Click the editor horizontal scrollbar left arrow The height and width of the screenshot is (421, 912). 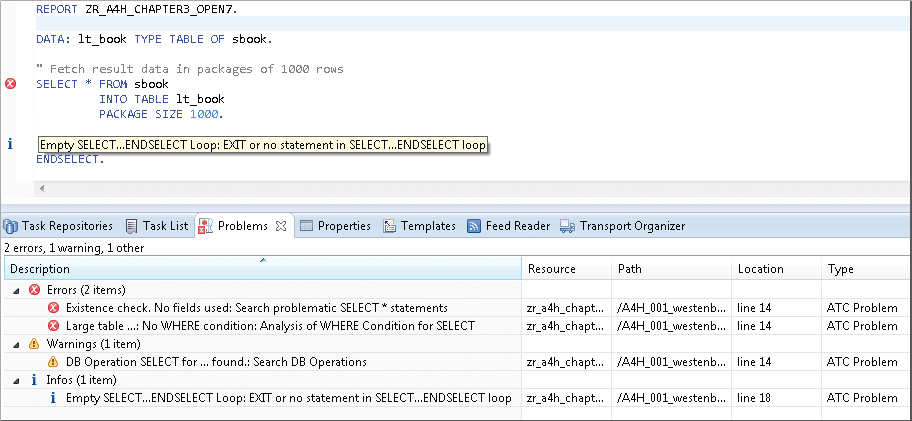41,188
